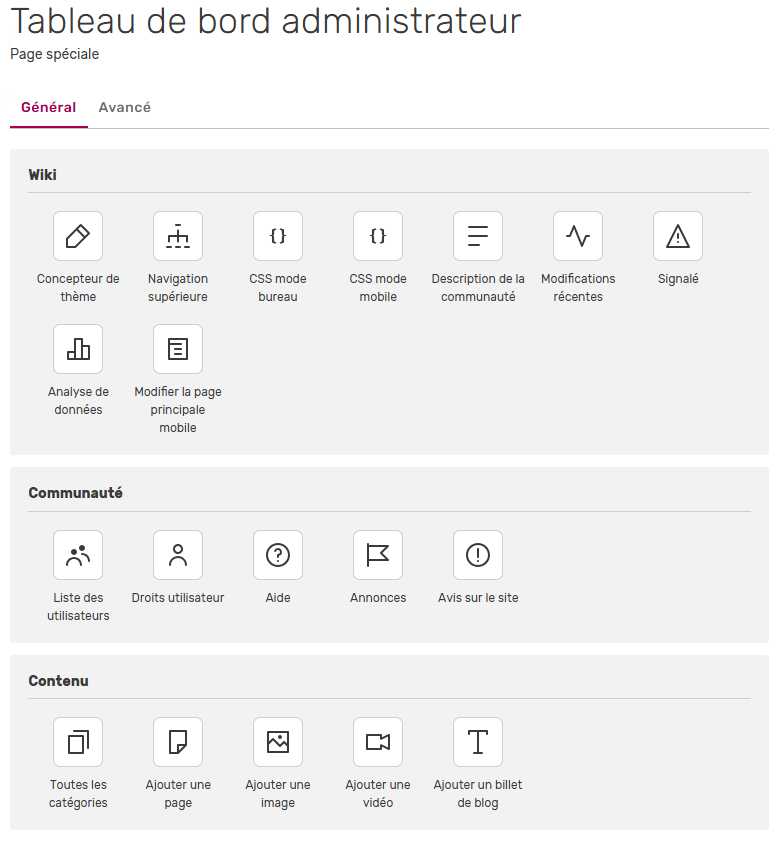Open the Concepteur de thème pencil icon
Screen dimensions: 779x846
tap(78, 236)
